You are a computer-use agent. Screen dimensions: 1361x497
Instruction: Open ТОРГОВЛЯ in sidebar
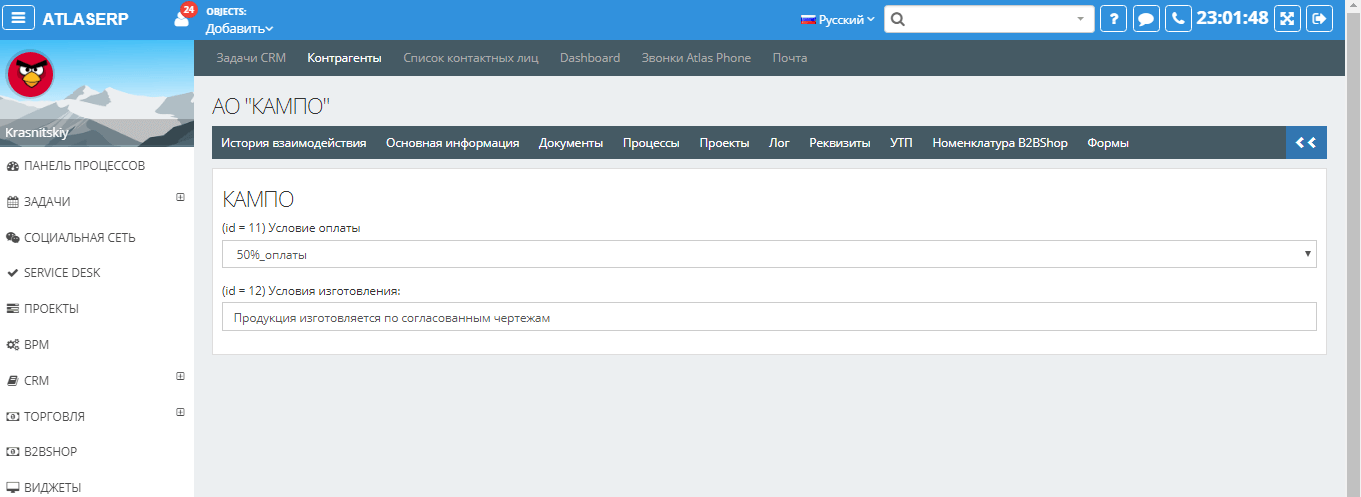coord(46,416)
